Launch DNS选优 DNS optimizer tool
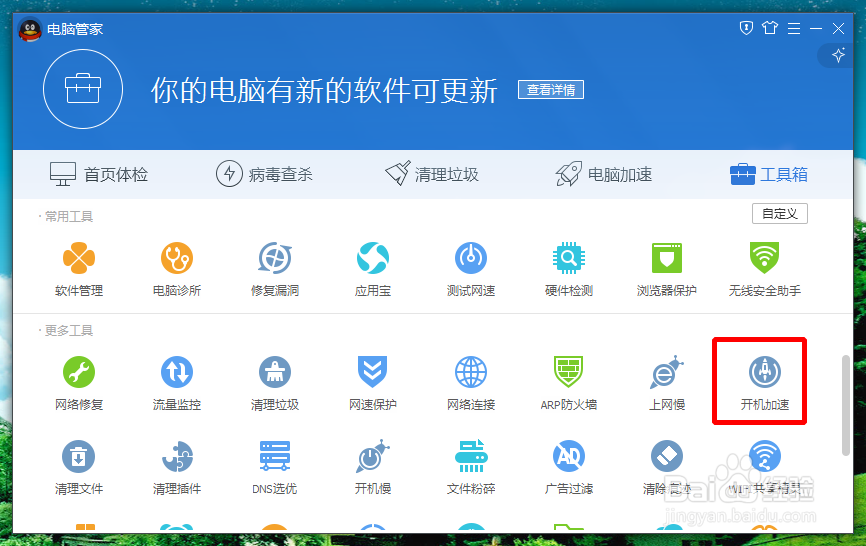866x546 pixels. click(x=274, y=468)
